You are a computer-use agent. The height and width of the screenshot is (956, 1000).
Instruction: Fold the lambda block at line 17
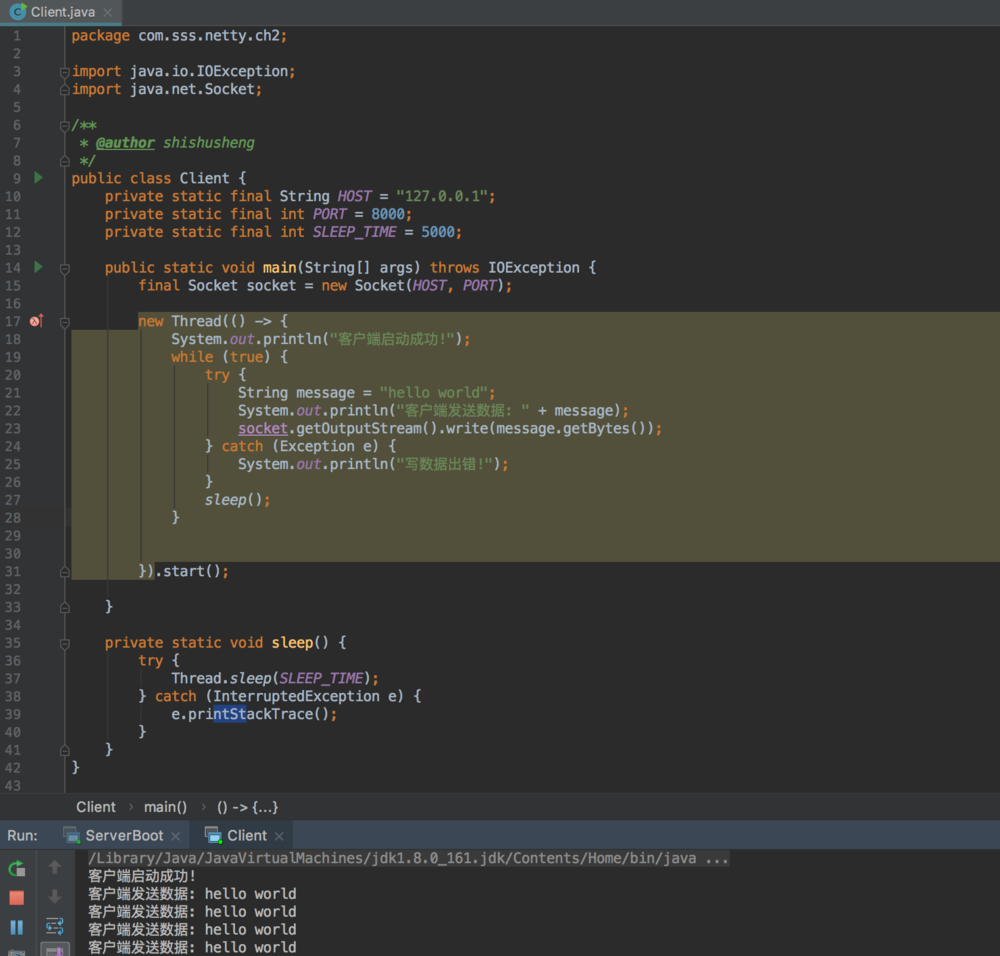click(64, 322)
